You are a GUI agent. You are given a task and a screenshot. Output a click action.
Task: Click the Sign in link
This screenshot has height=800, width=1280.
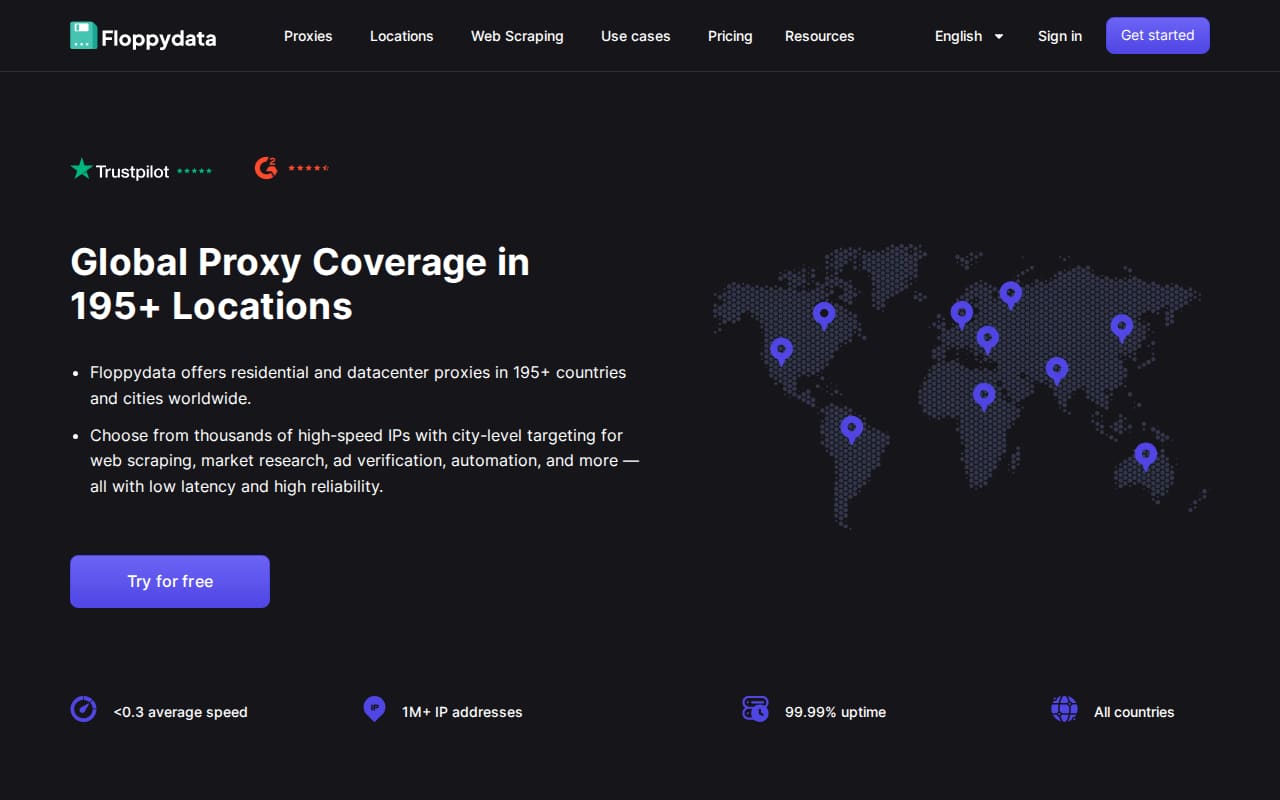point(1059,36)
